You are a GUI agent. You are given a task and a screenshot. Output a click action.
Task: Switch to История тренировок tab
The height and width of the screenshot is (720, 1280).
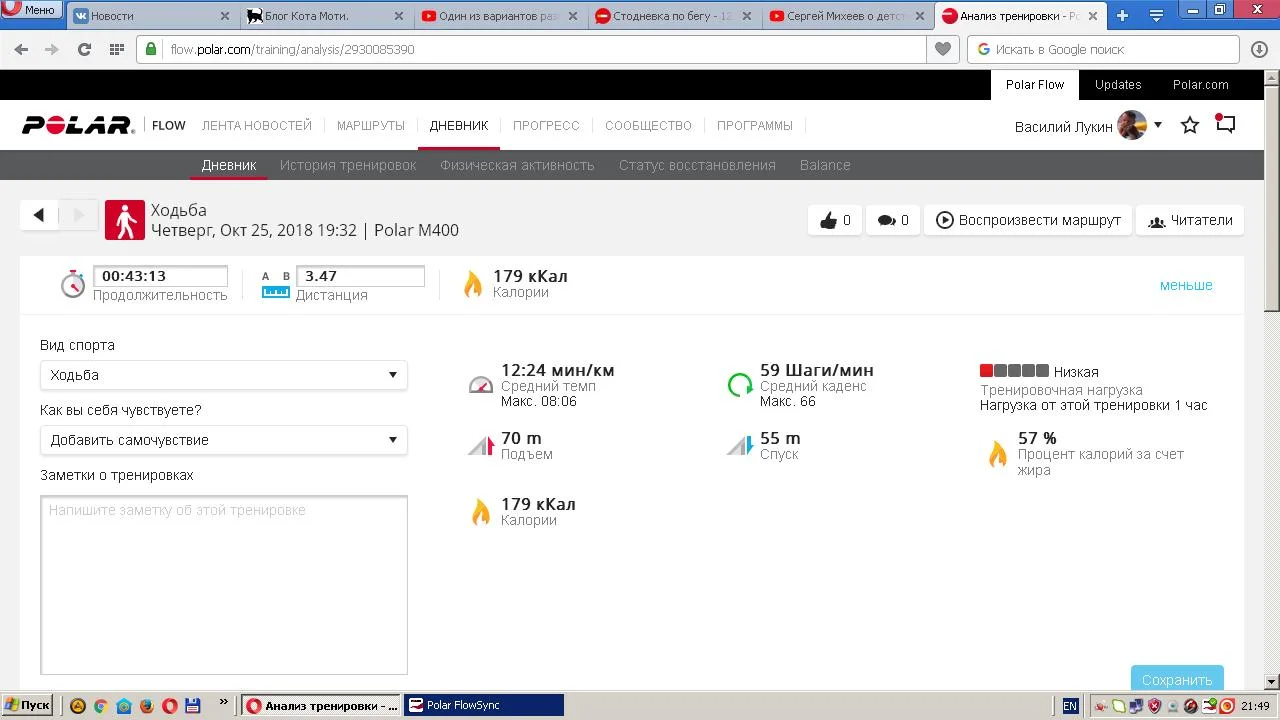348,165
